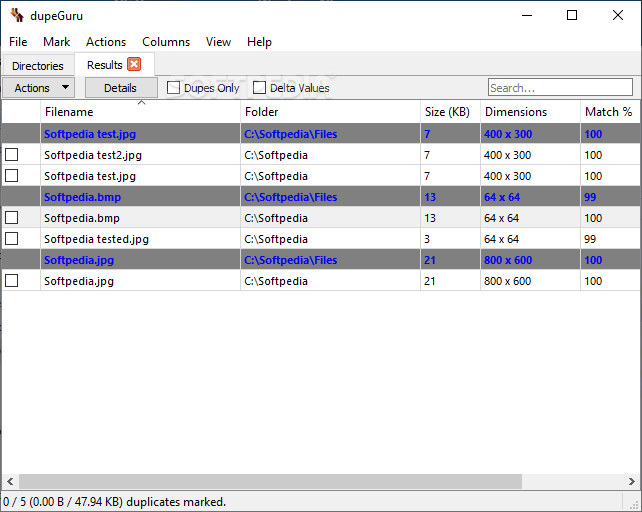This screenshot has width=642, height=512.
Task: Select the blue reference row Softpedia.jpg
Action: click(x=321, y=260)
